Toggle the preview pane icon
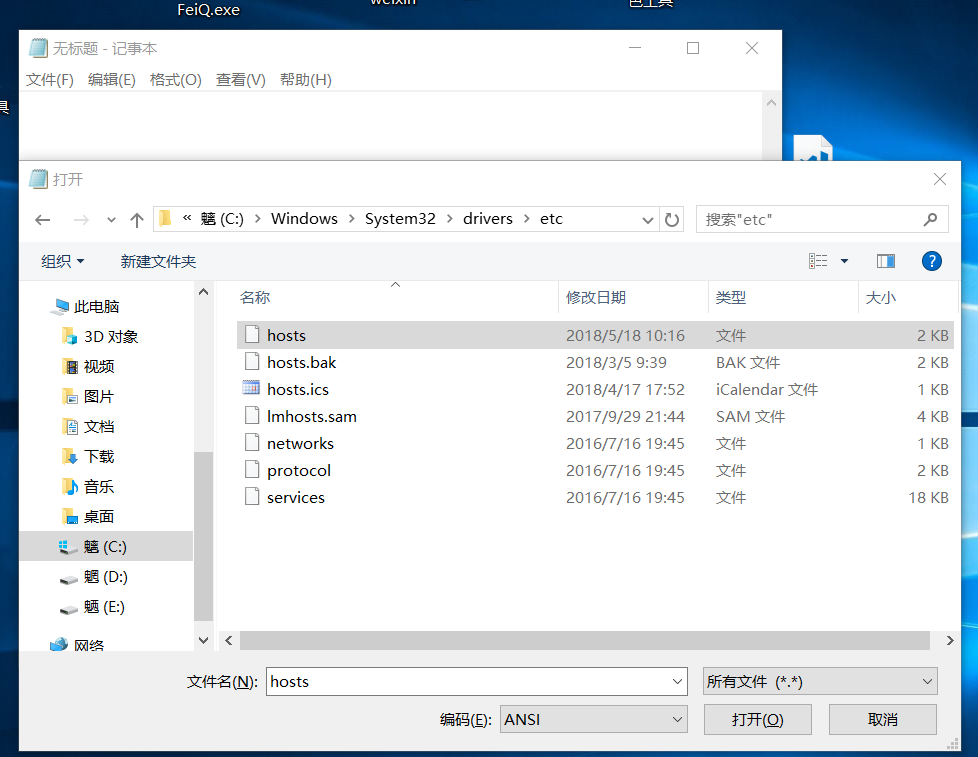The width and height of the screenshot is (978, 757). click(886, 261)
